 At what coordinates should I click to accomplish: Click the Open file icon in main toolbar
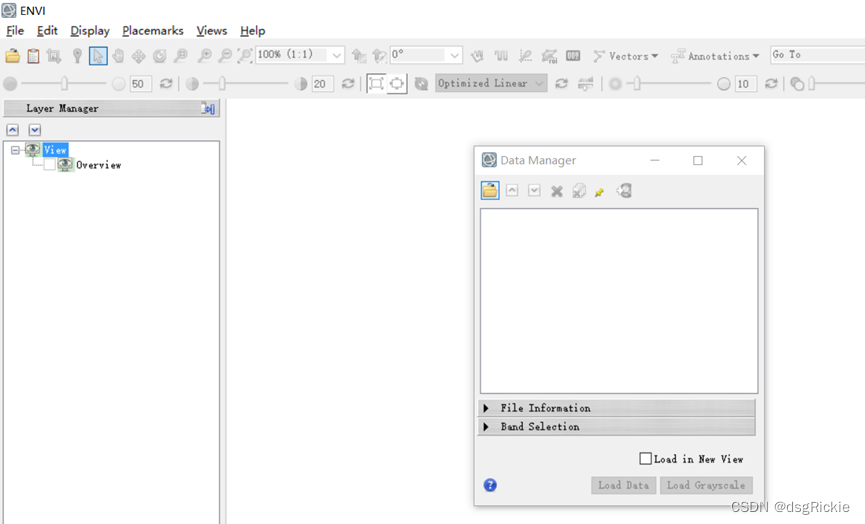coord(13,56)
